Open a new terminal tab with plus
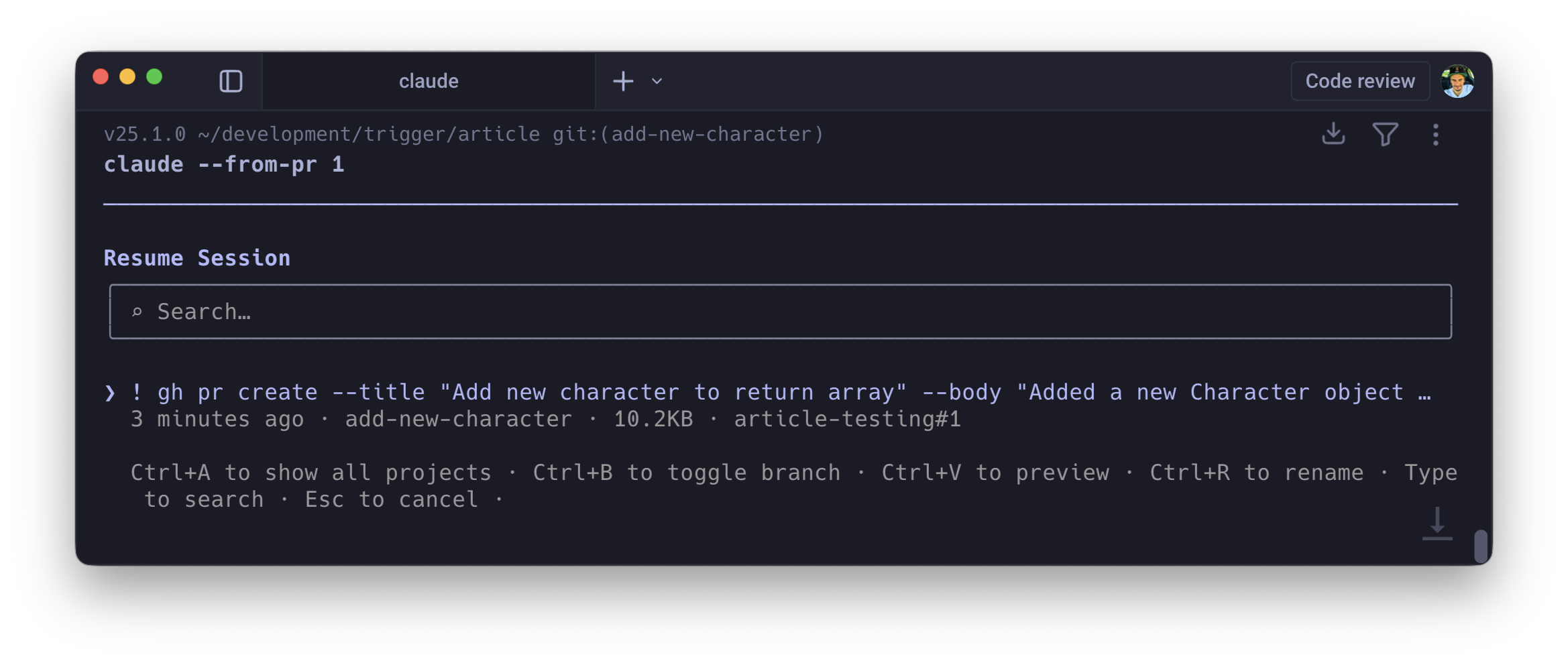This screenshot has width=1568, height=665. pos(623,81)
